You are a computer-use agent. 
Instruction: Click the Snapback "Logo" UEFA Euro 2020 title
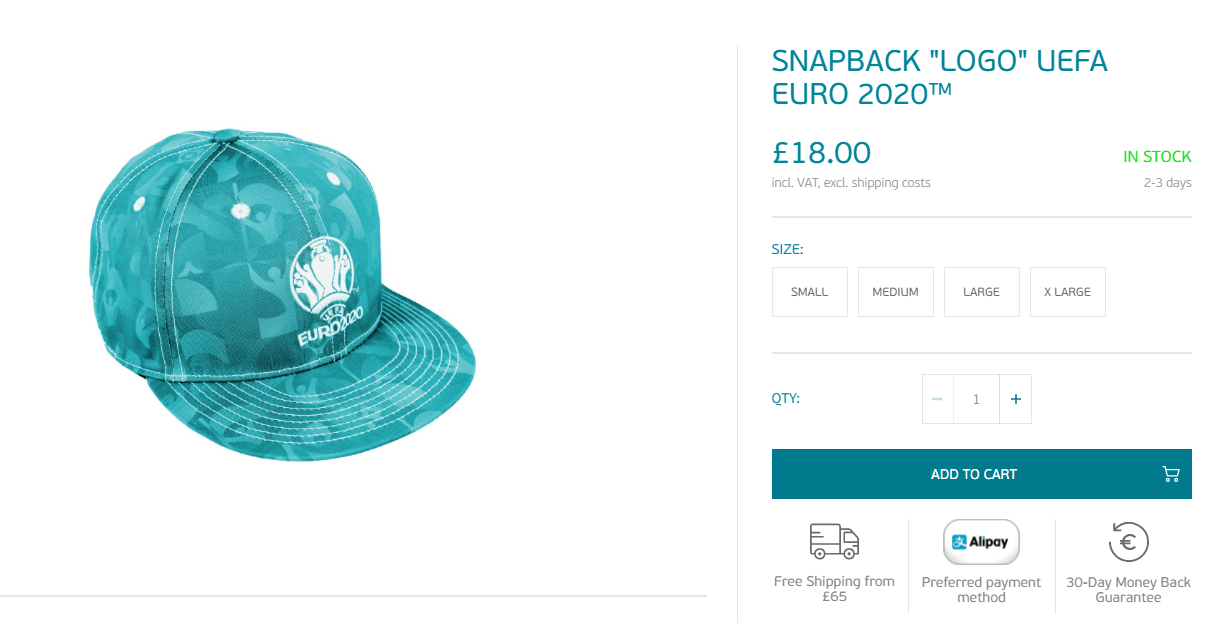coord(939,77)
